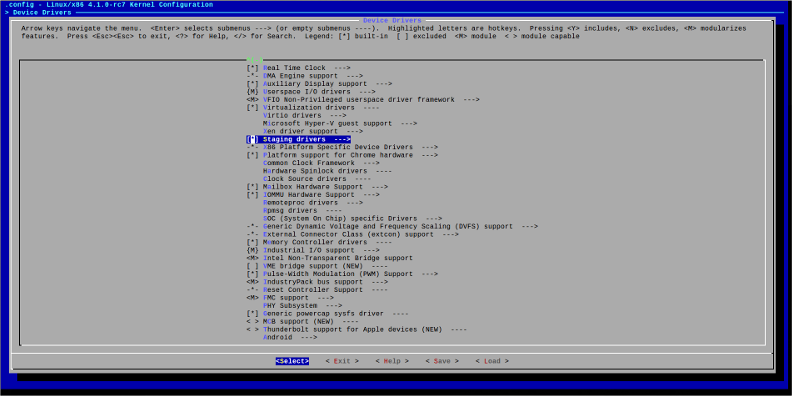The width and height of the screenshot is (792, 396).
Task: Open the Staging drivers submenu arrow
Action: [342, 139]
